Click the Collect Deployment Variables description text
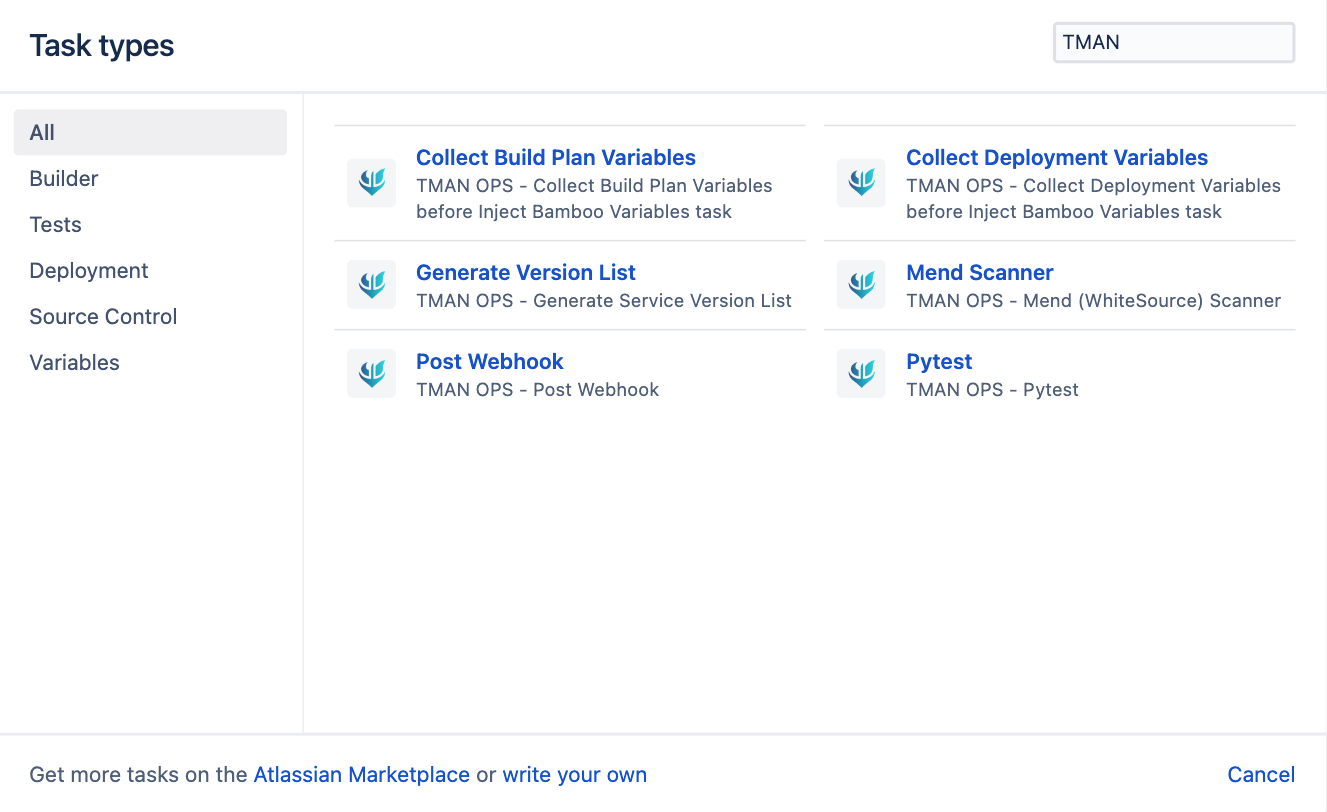 tap(1093, 199)
